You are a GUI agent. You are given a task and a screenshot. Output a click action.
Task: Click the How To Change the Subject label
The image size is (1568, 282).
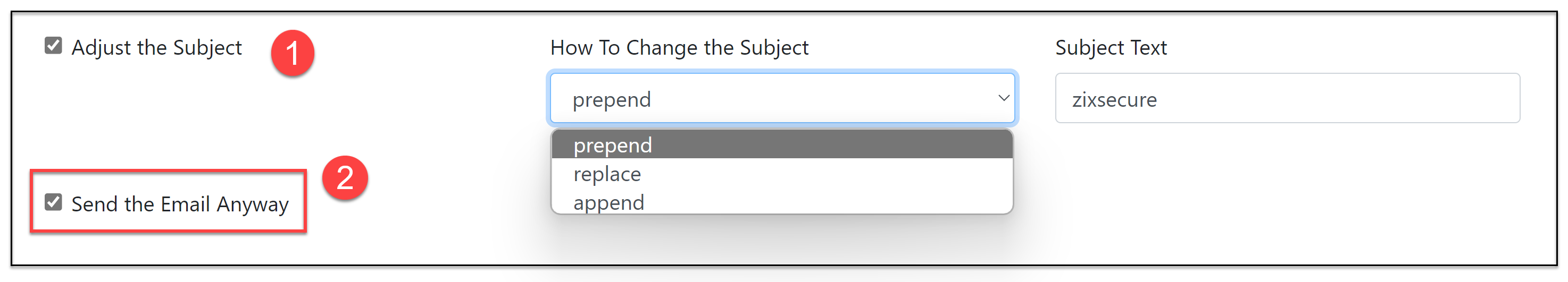pos(679,47)
